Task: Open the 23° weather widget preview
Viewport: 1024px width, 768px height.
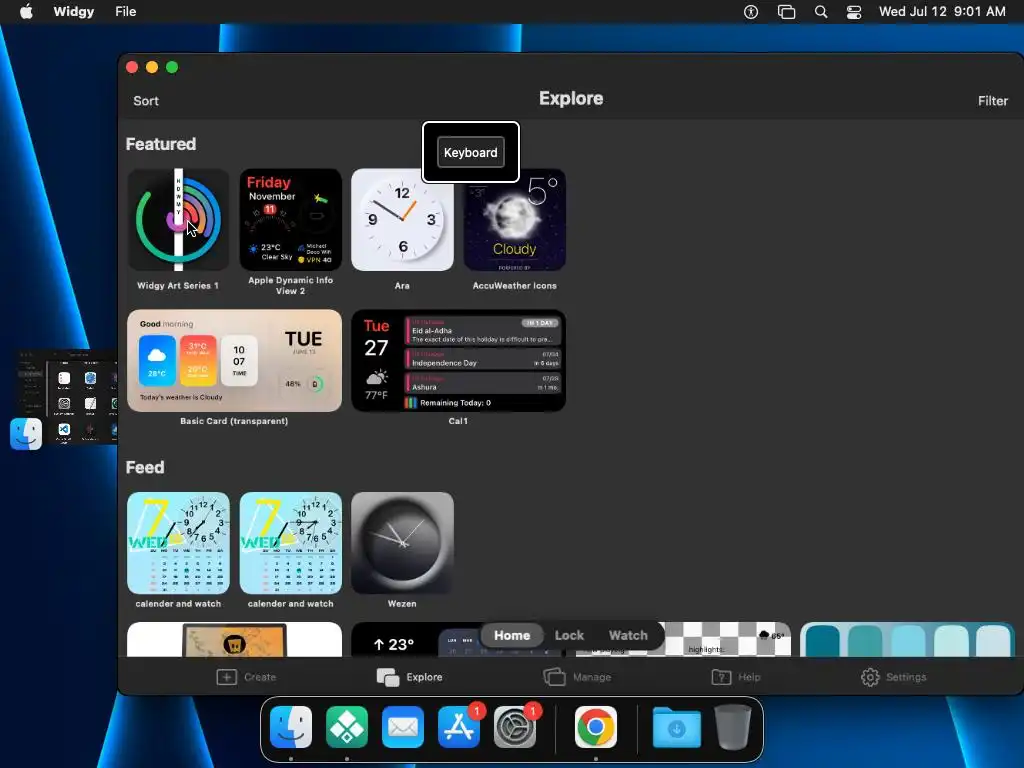Action: (418, 640)
